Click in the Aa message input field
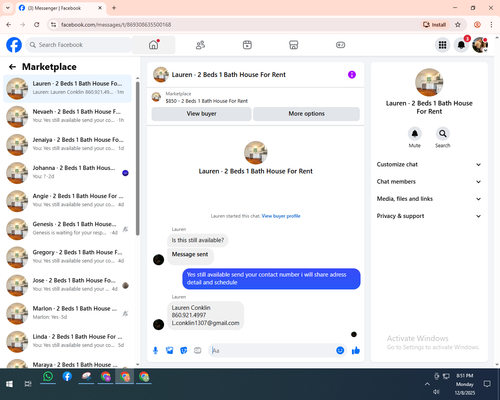Viewport: 500px width, 400px height. (x=273, y=350)
